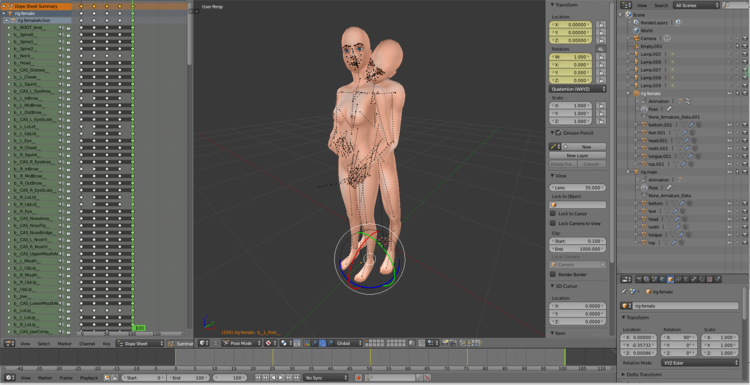Click the Outliner editor type icon

coord(626,5)
